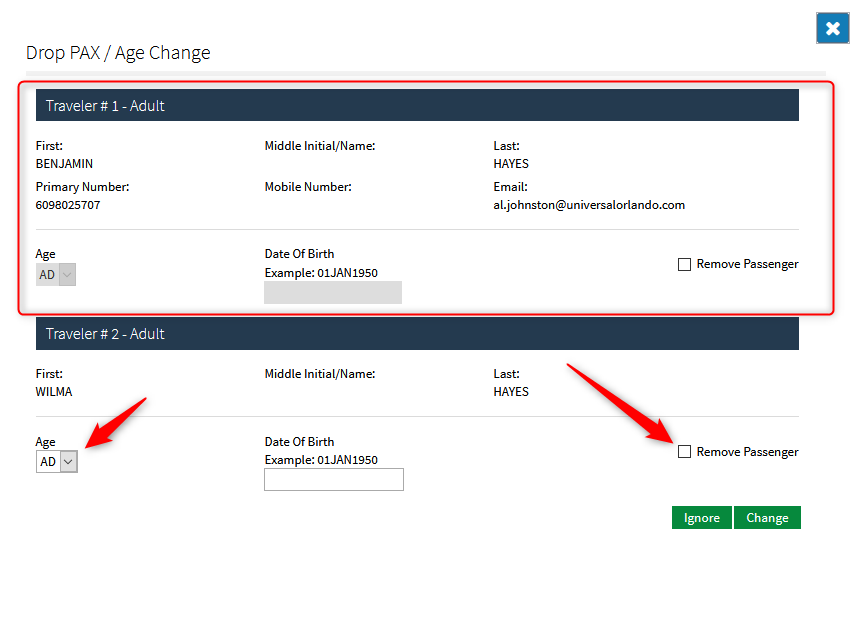Click the green Ignore button
Viewport: 864px width, 623px height.
701,518
